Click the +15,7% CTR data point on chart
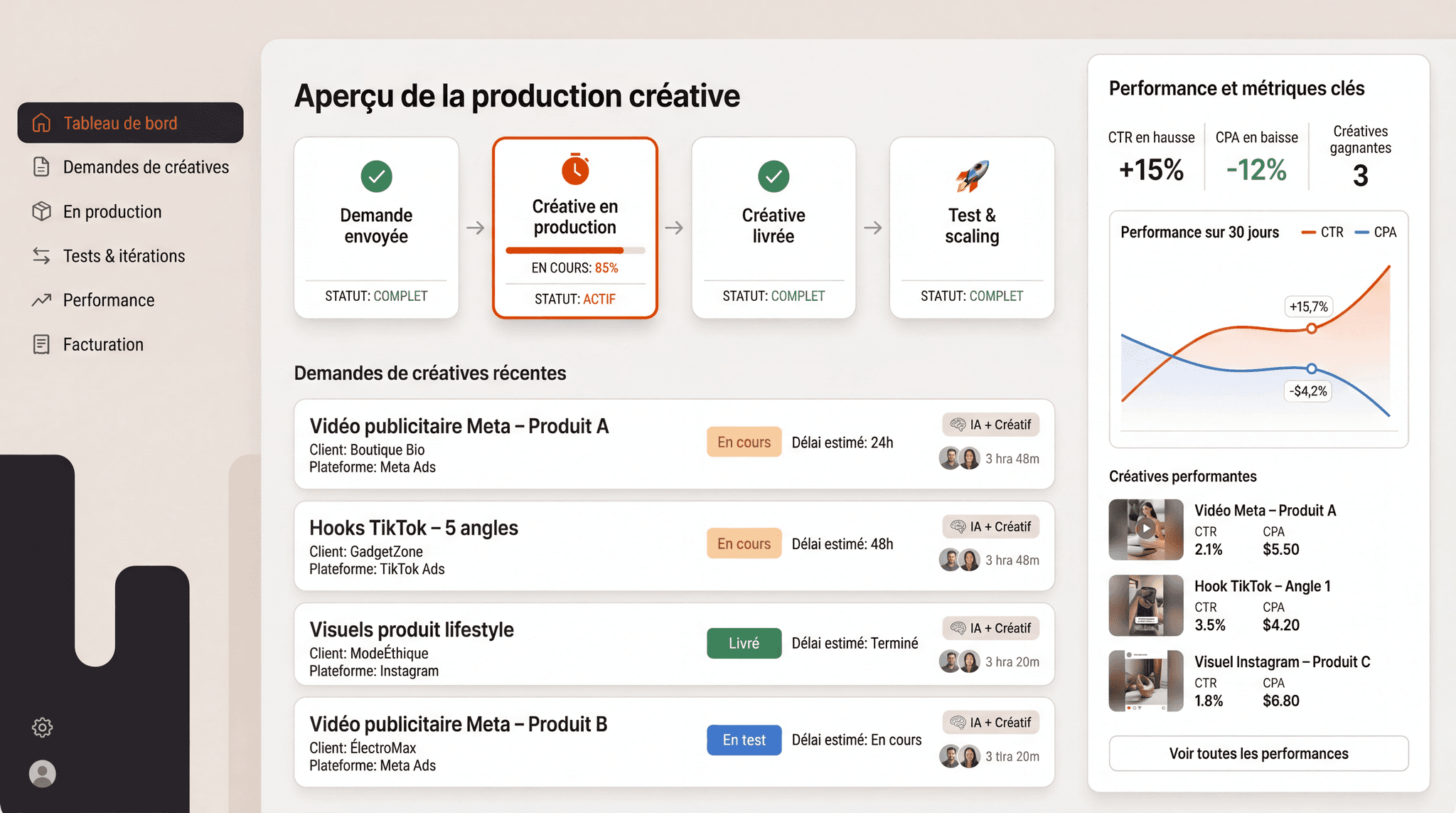Image resolution: width=1456 pixels, height=813 pixels. pyautogui.click(x=1311, y=329)
